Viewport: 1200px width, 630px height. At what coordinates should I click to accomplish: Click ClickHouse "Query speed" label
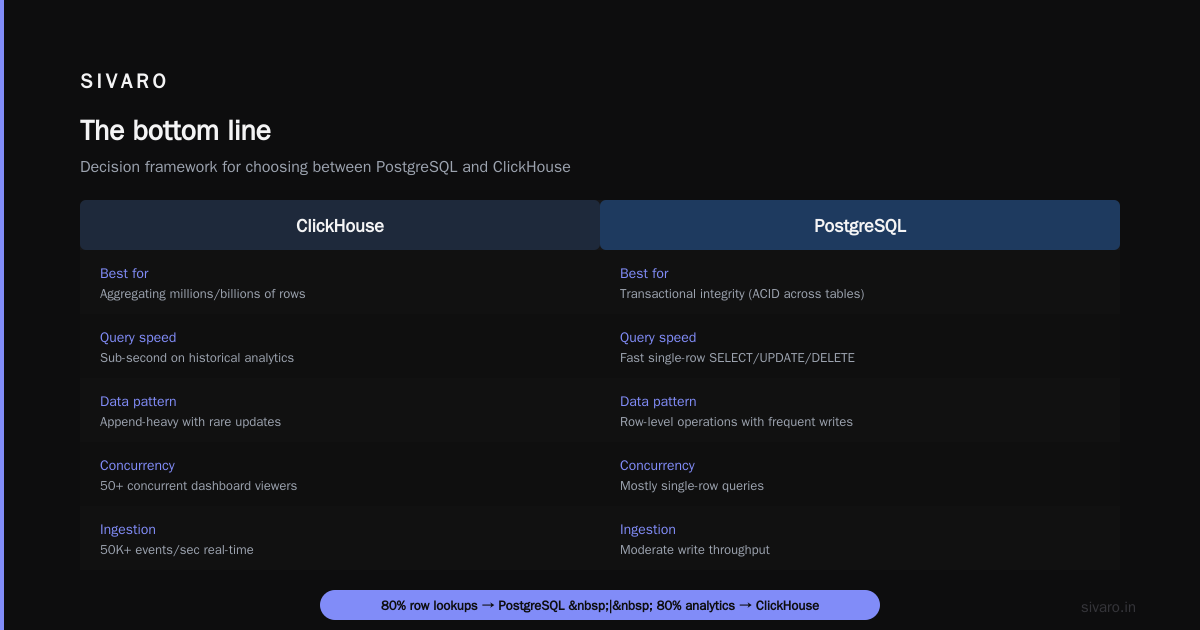click(x=138, y=337)
